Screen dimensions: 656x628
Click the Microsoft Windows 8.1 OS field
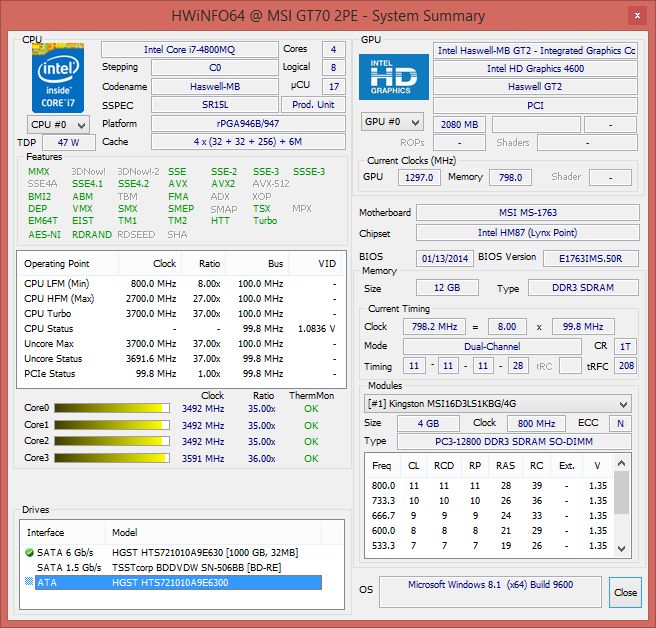point(490,592)
